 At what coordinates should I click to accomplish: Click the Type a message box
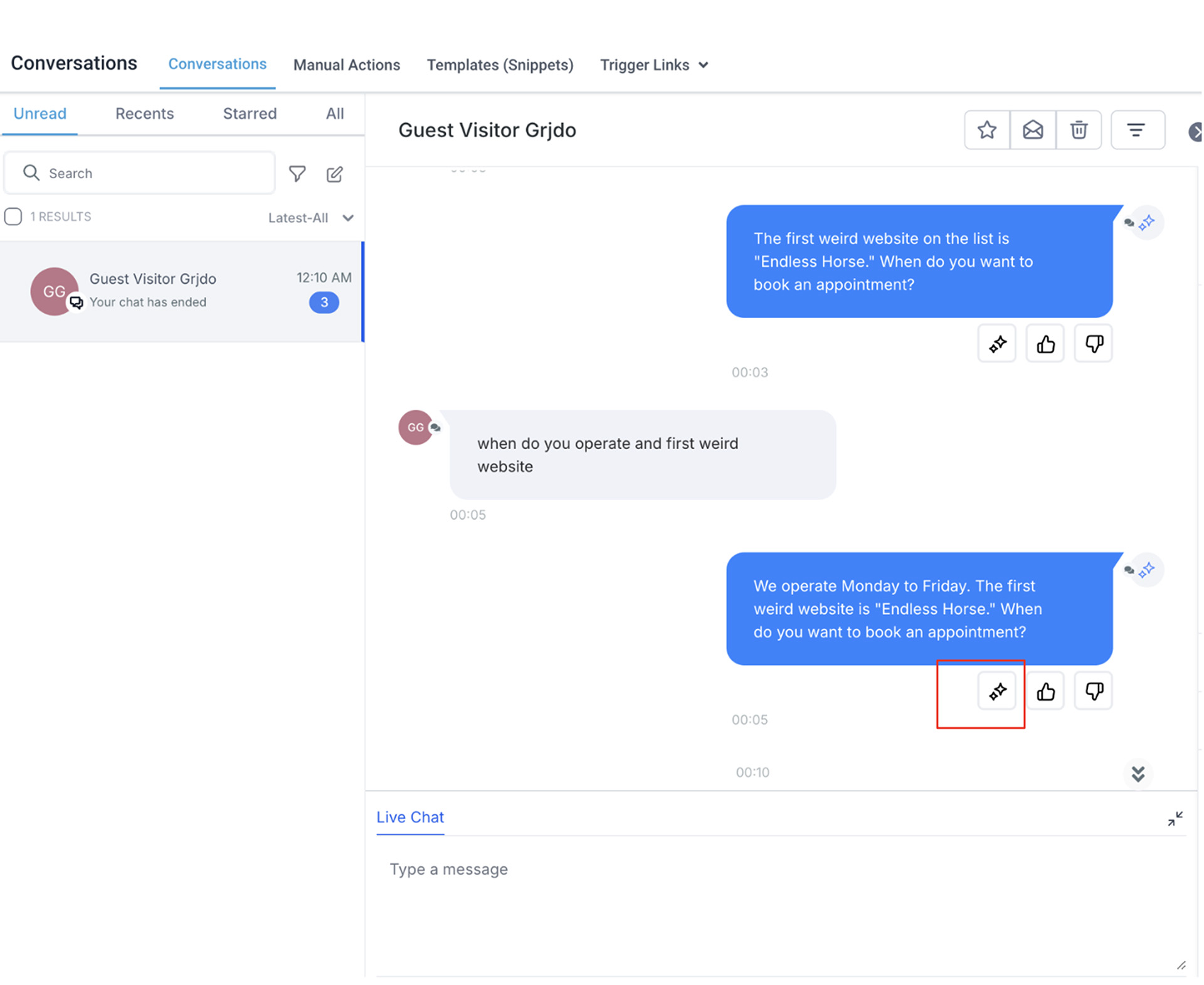click(x=781, y=906)
